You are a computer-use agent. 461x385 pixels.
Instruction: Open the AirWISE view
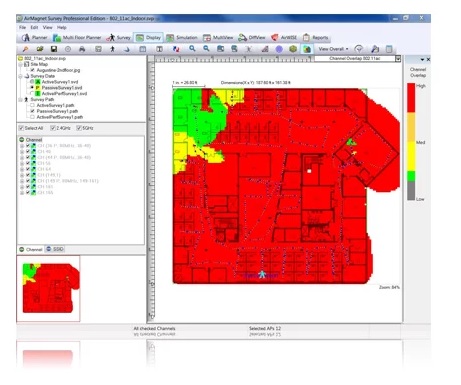click(x=284, y=38)
